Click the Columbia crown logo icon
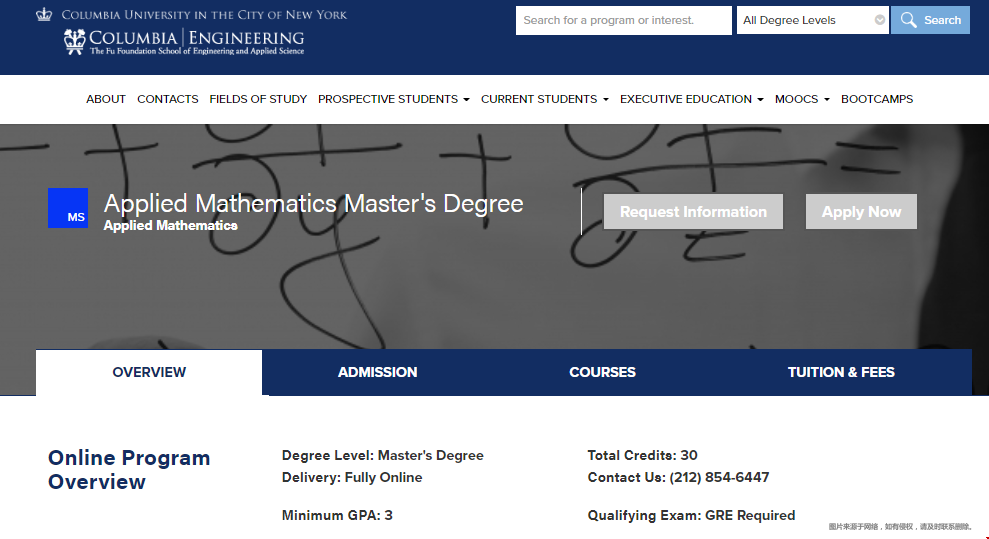This screenshot has width=989, height=539. [x=43, y=15]
